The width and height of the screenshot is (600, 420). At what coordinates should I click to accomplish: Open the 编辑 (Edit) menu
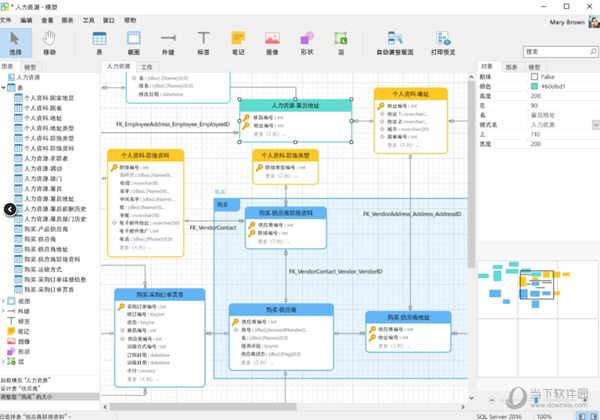[x=26, y=20]
